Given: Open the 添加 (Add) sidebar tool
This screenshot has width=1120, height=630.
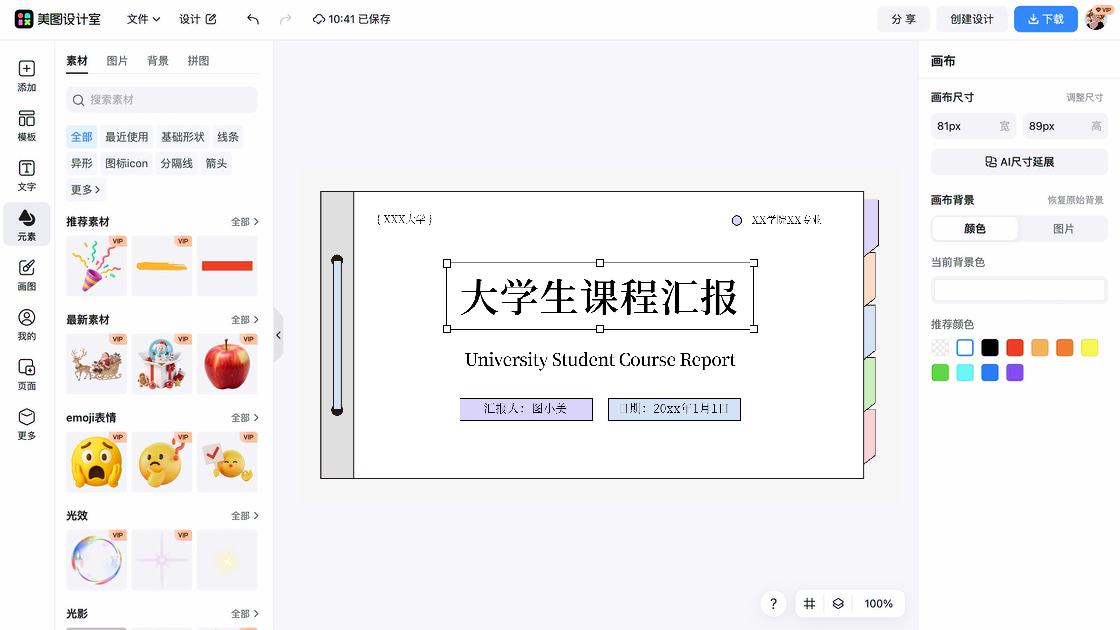Looking at the screenshot, I should click(26, 76).
